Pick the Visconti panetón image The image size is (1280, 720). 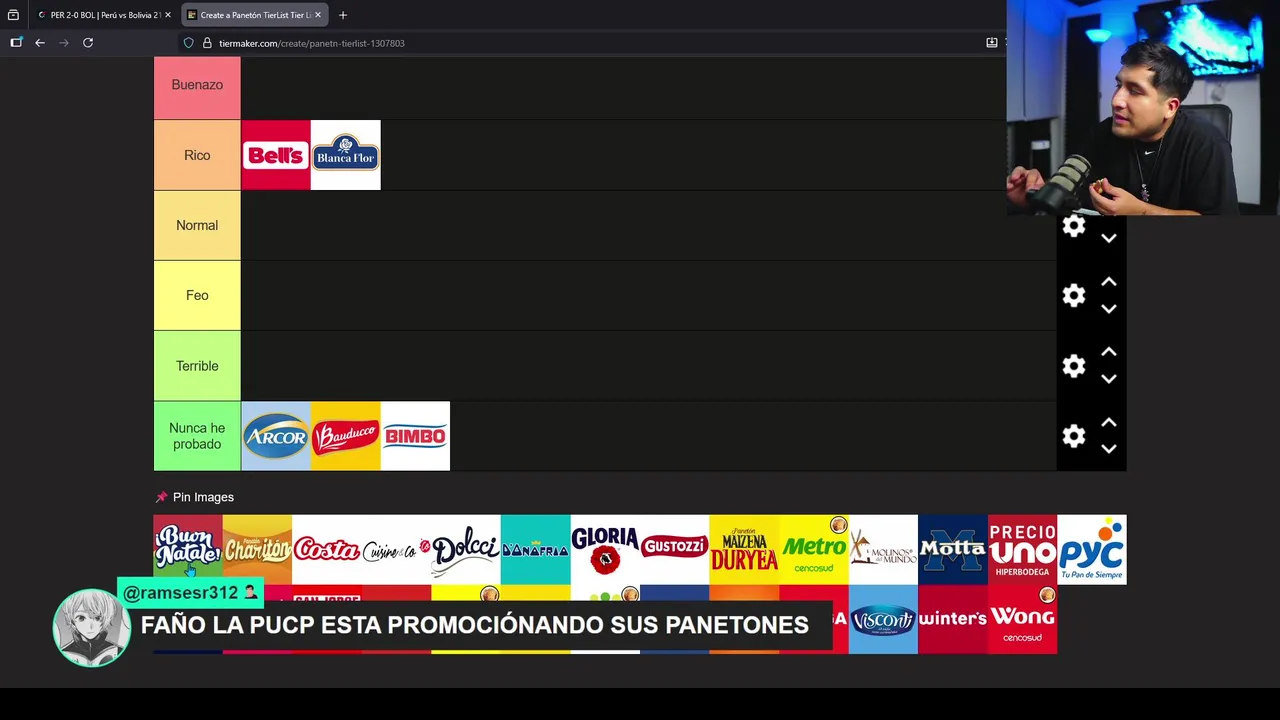tap(883, 619)
